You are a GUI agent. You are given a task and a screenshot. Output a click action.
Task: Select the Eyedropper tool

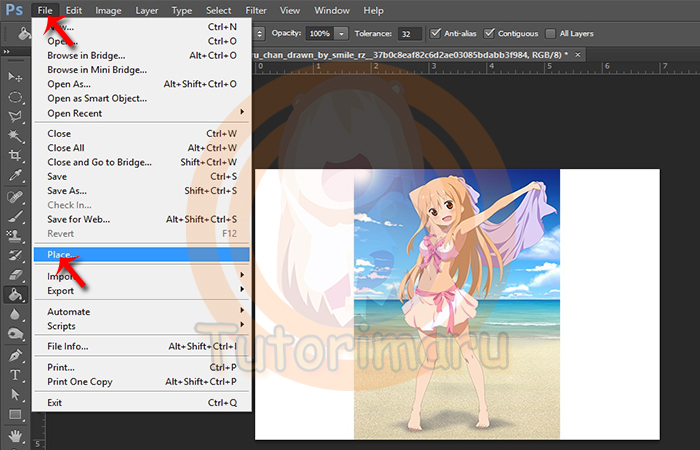point(15,175)
